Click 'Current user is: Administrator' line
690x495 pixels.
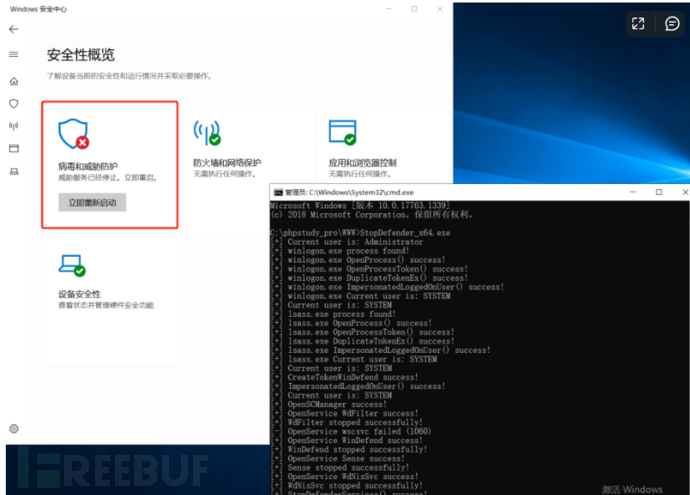click(355, 242)
